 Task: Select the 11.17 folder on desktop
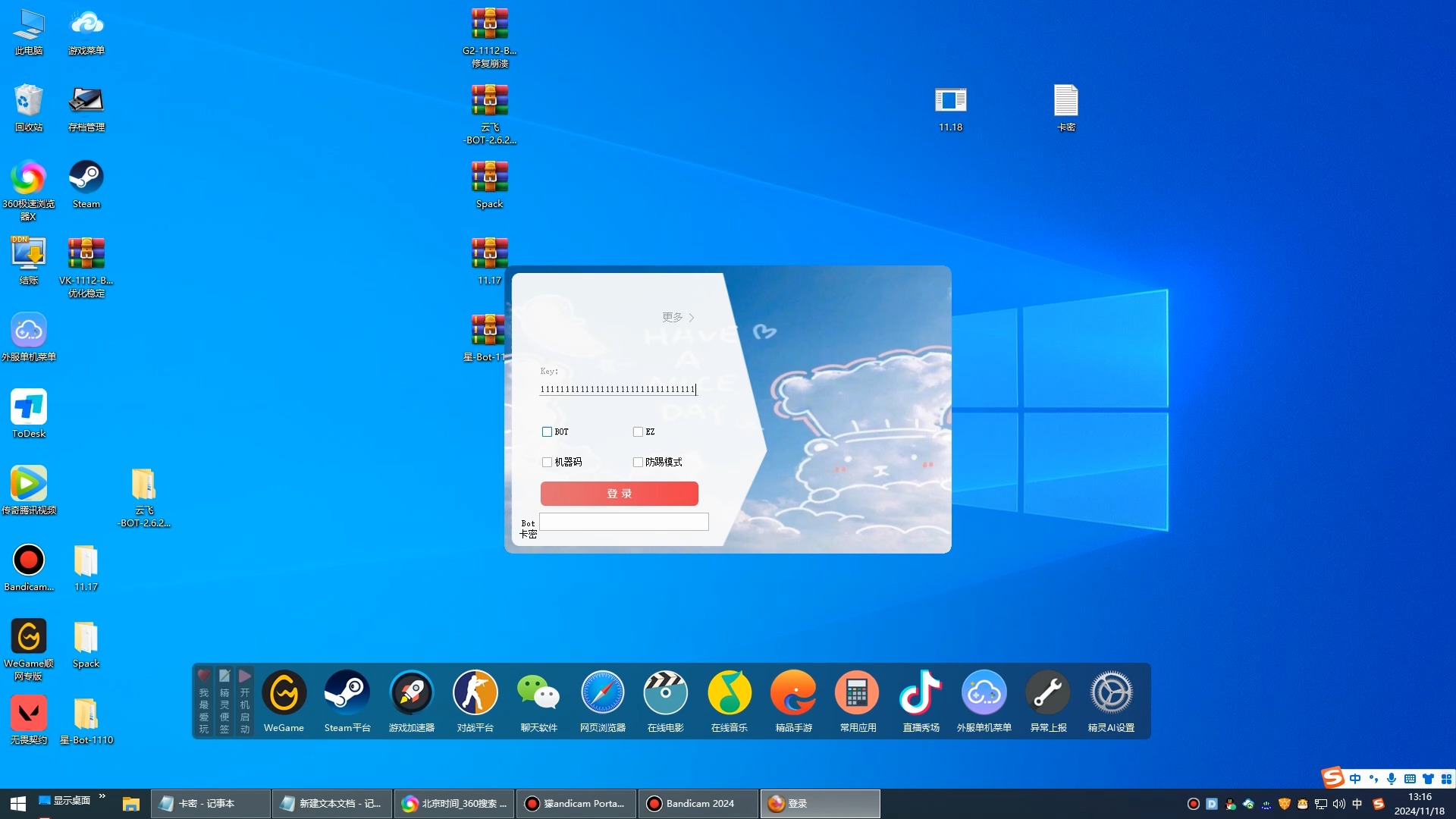click(86, 567)
